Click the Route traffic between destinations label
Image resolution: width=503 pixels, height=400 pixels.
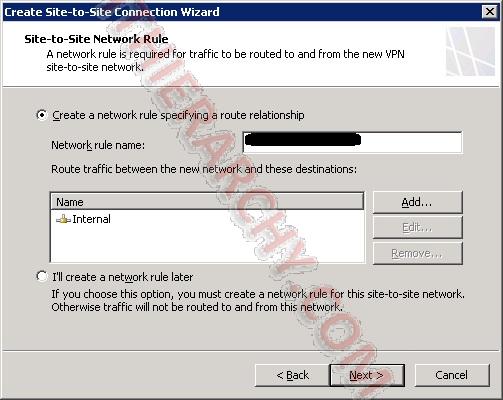tap(204, 169)
